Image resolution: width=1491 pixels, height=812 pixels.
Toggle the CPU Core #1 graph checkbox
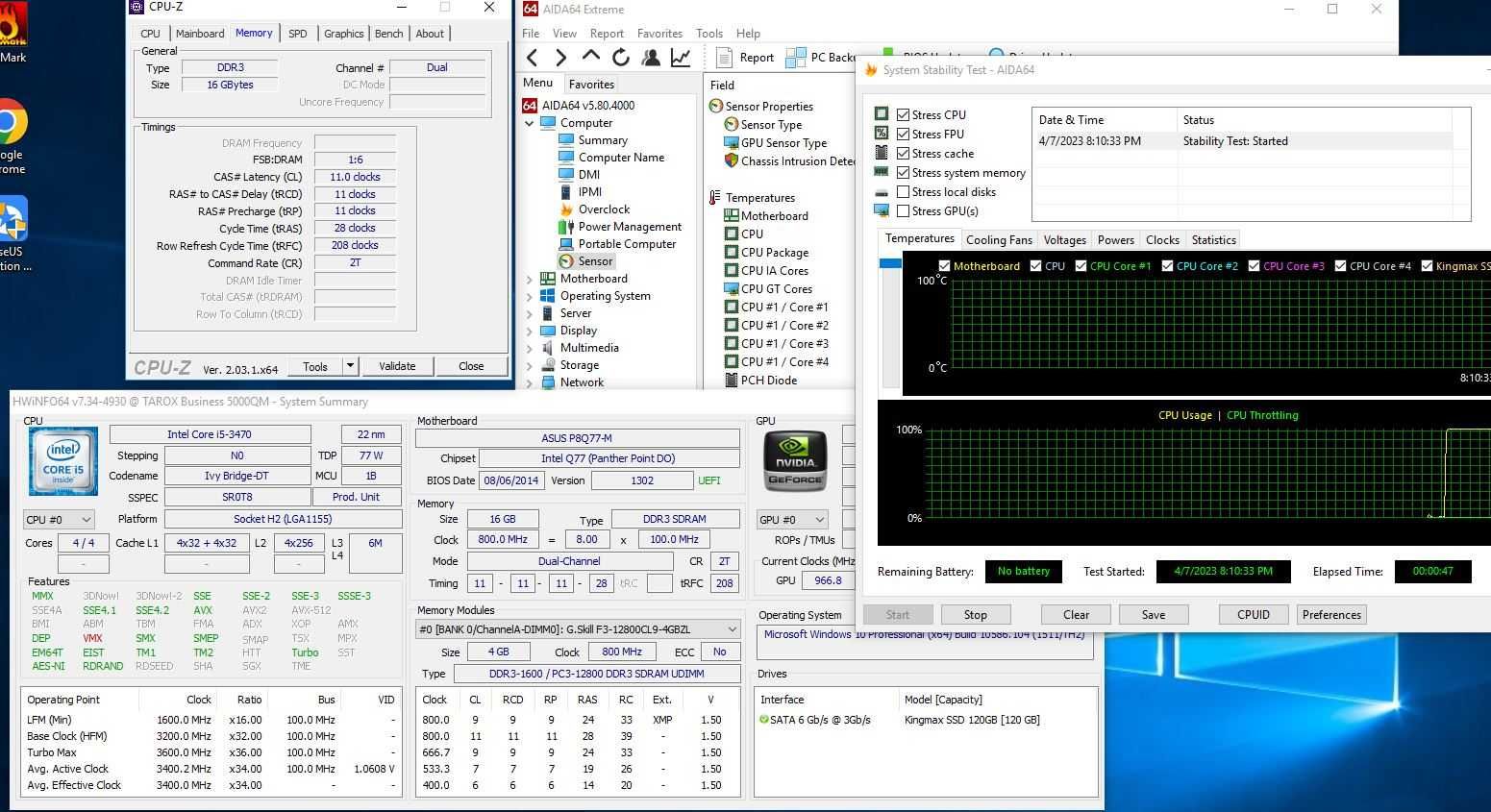pos(1081,266)
